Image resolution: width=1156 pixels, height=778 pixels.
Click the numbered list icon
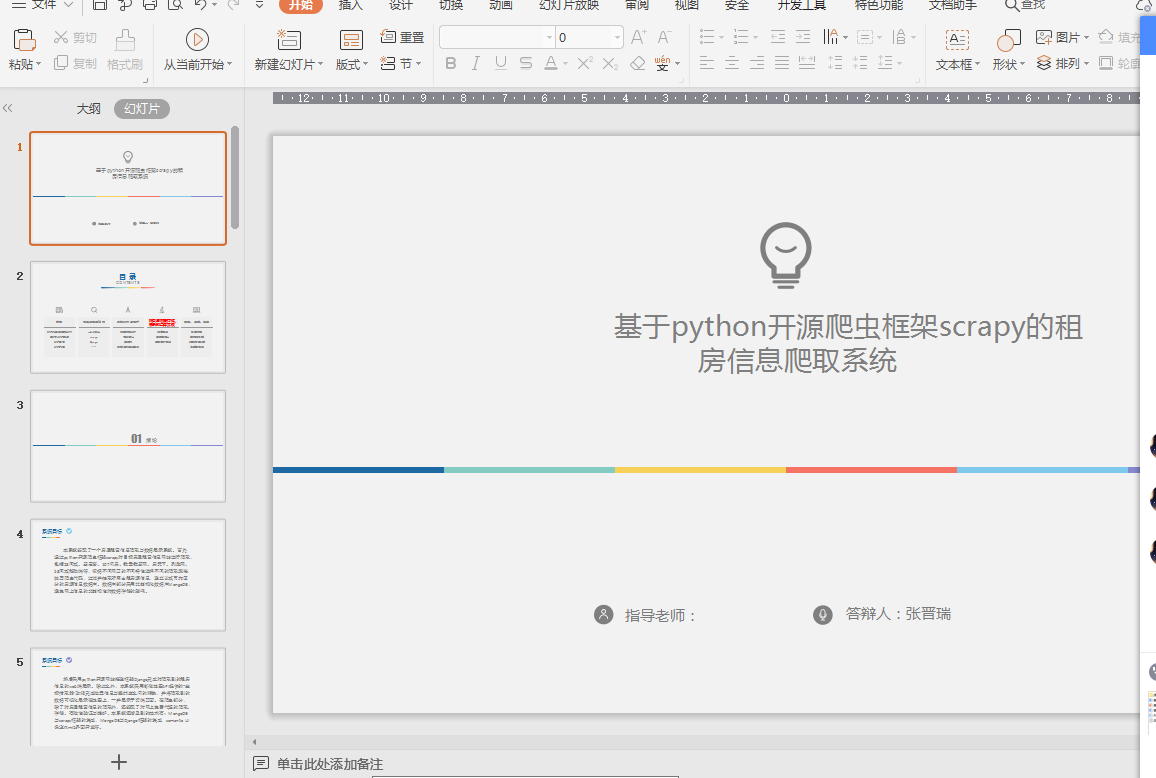point(742,37)
